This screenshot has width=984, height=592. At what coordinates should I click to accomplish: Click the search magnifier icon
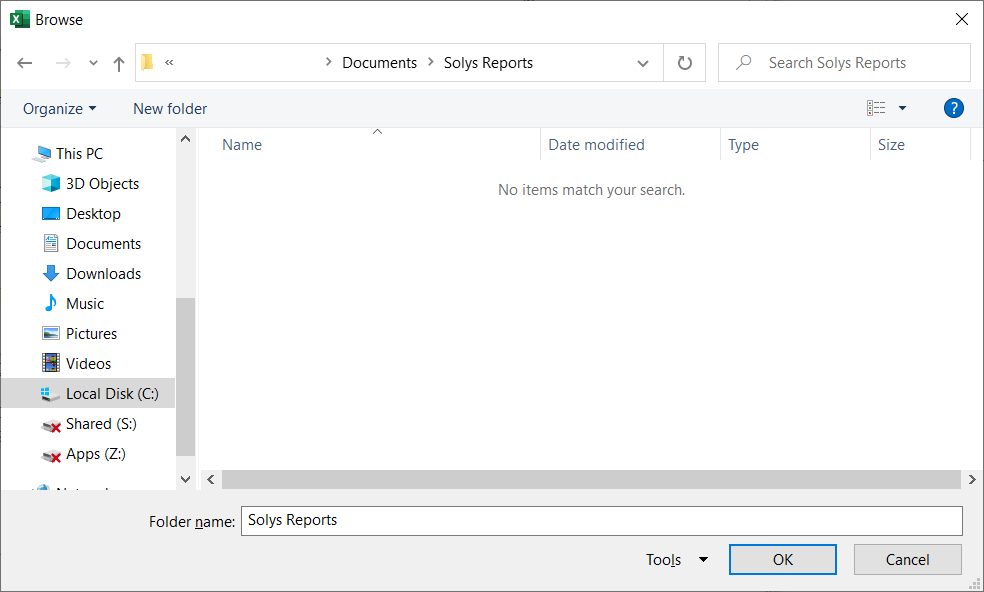point(744,62)
